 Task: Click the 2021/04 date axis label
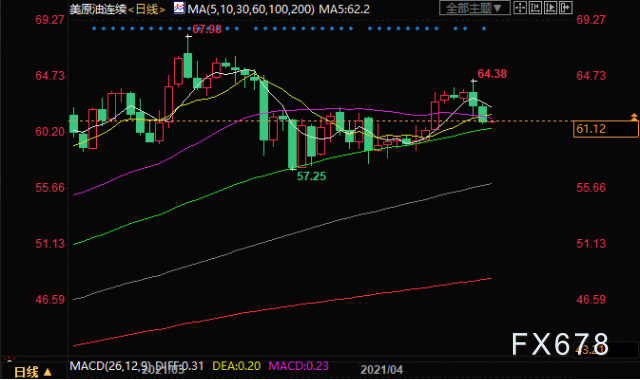pyautogui.click(x=381, y=370)
